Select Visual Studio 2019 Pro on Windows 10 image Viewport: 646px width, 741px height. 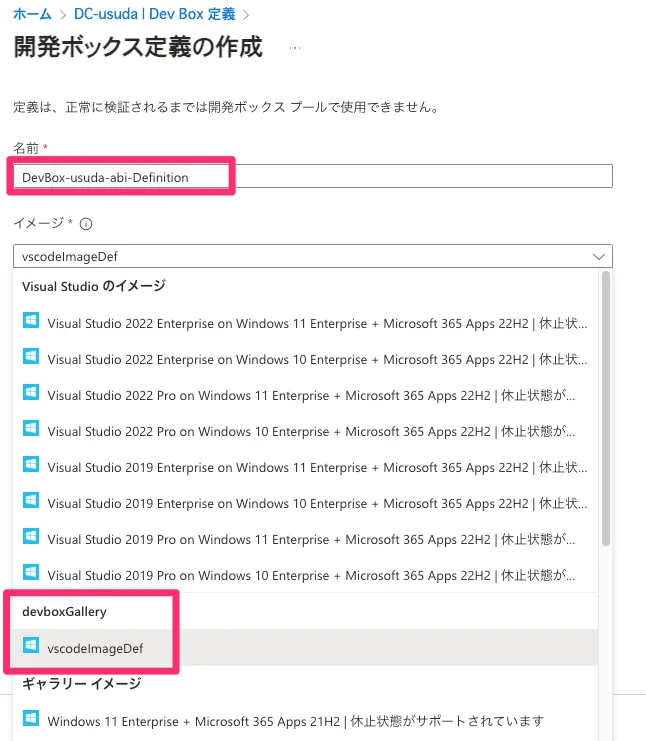305,575
